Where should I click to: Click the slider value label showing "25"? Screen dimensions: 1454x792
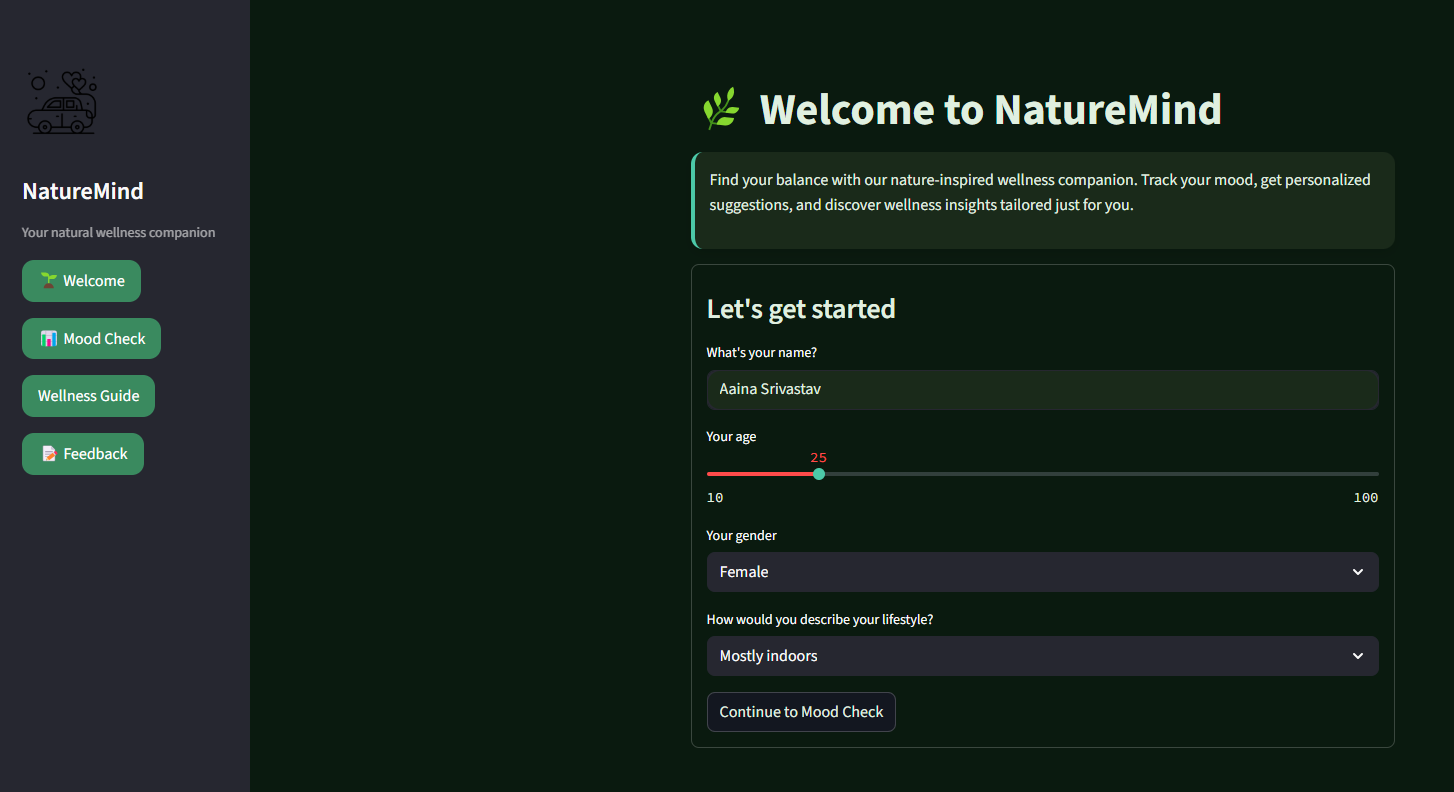click(819, 457)
